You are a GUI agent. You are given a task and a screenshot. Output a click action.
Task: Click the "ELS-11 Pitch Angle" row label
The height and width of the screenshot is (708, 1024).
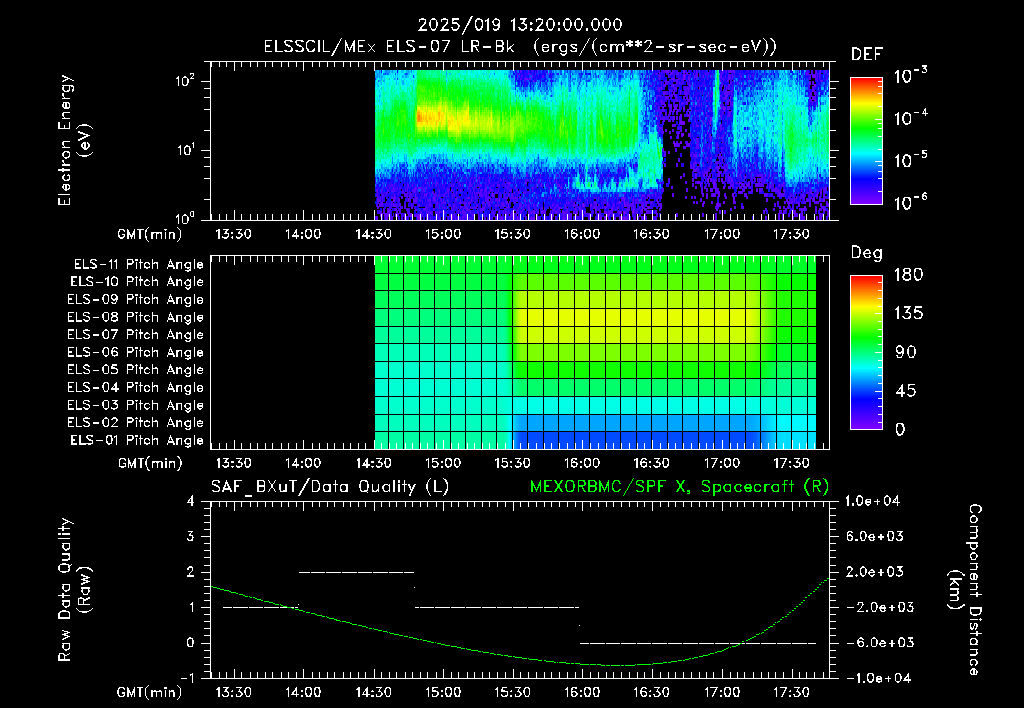(x=138, y=265)
